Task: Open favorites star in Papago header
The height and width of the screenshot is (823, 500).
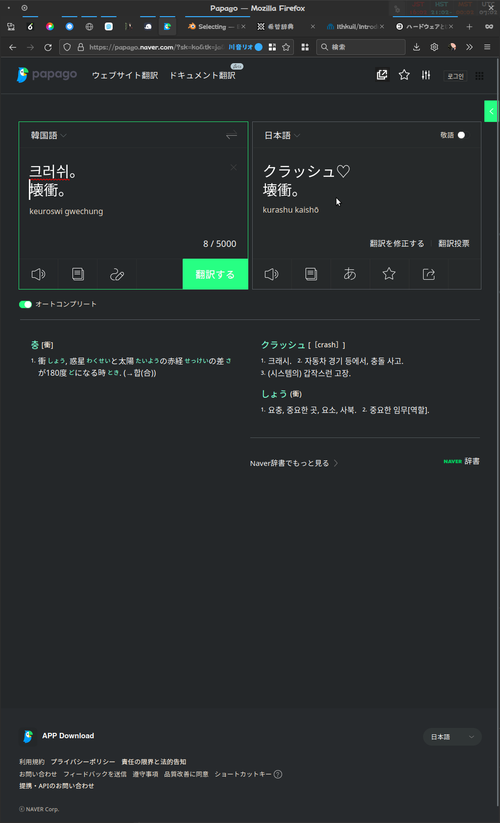Action: (404, 75)
